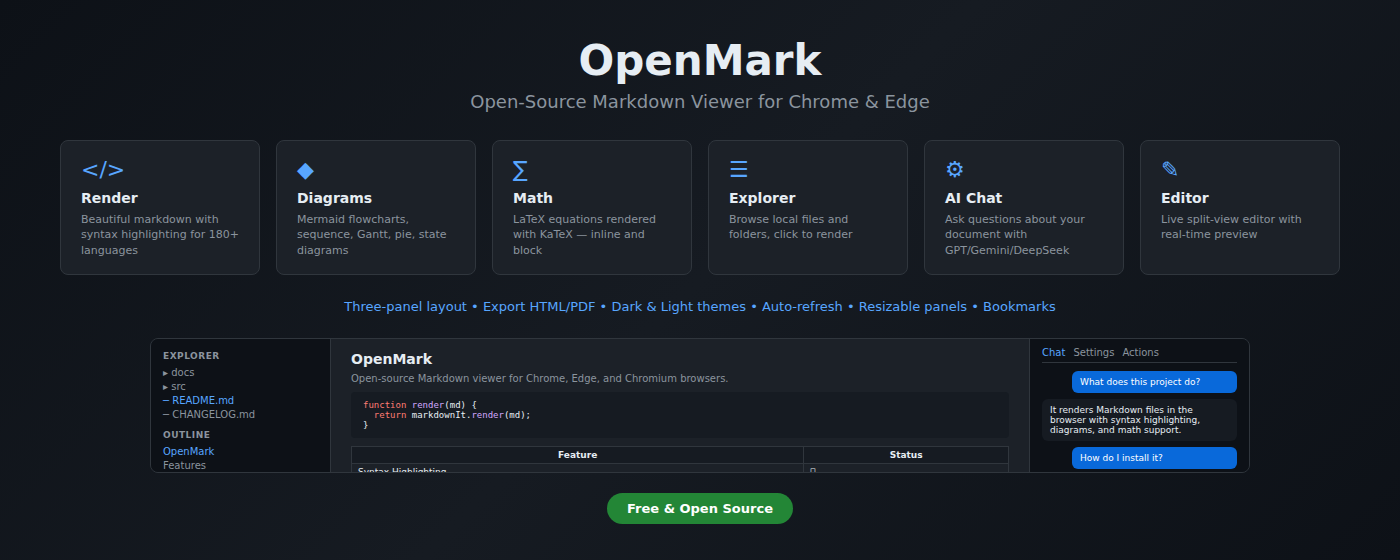Click the Render code brackets icon
The width and height of the screenshot is (1400, 560).
point(103,170)
